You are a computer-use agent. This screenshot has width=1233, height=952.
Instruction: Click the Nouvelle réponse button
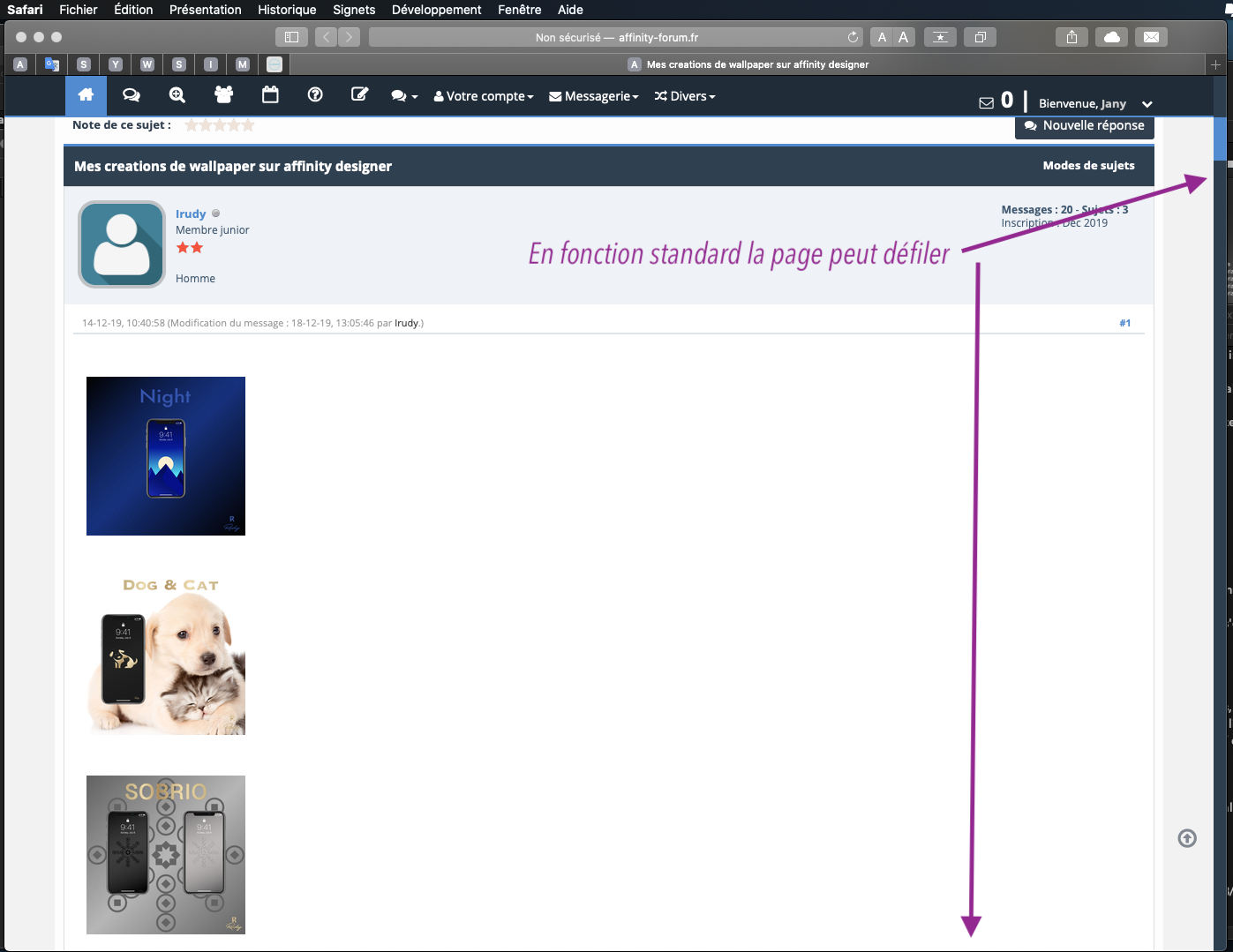pos(1085,126)
